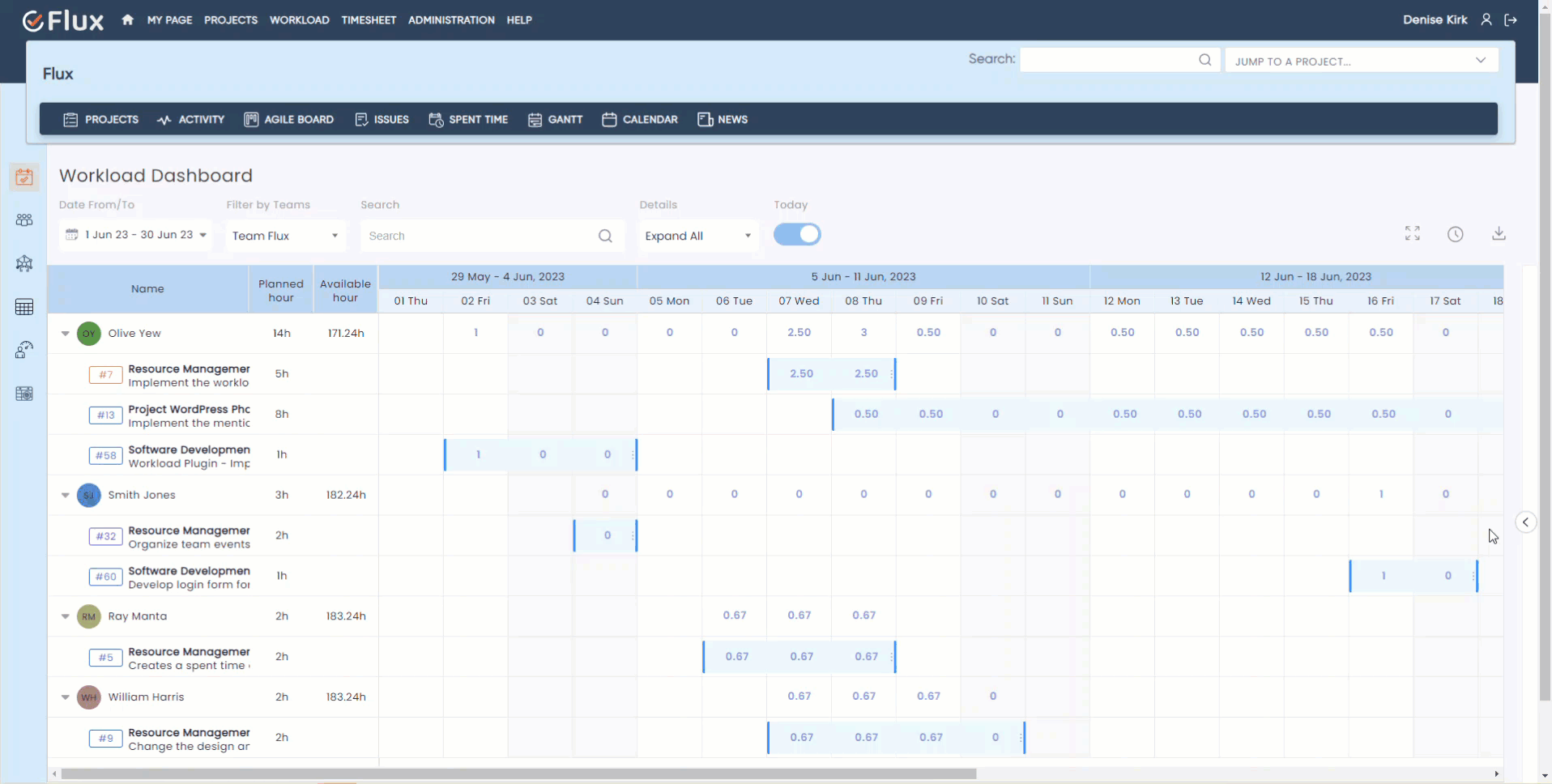Image resolution: width=1552 pixels, height=784 pixels.
Task: Open the Jump to a Project dropdown
Action: click(1361, 61)
